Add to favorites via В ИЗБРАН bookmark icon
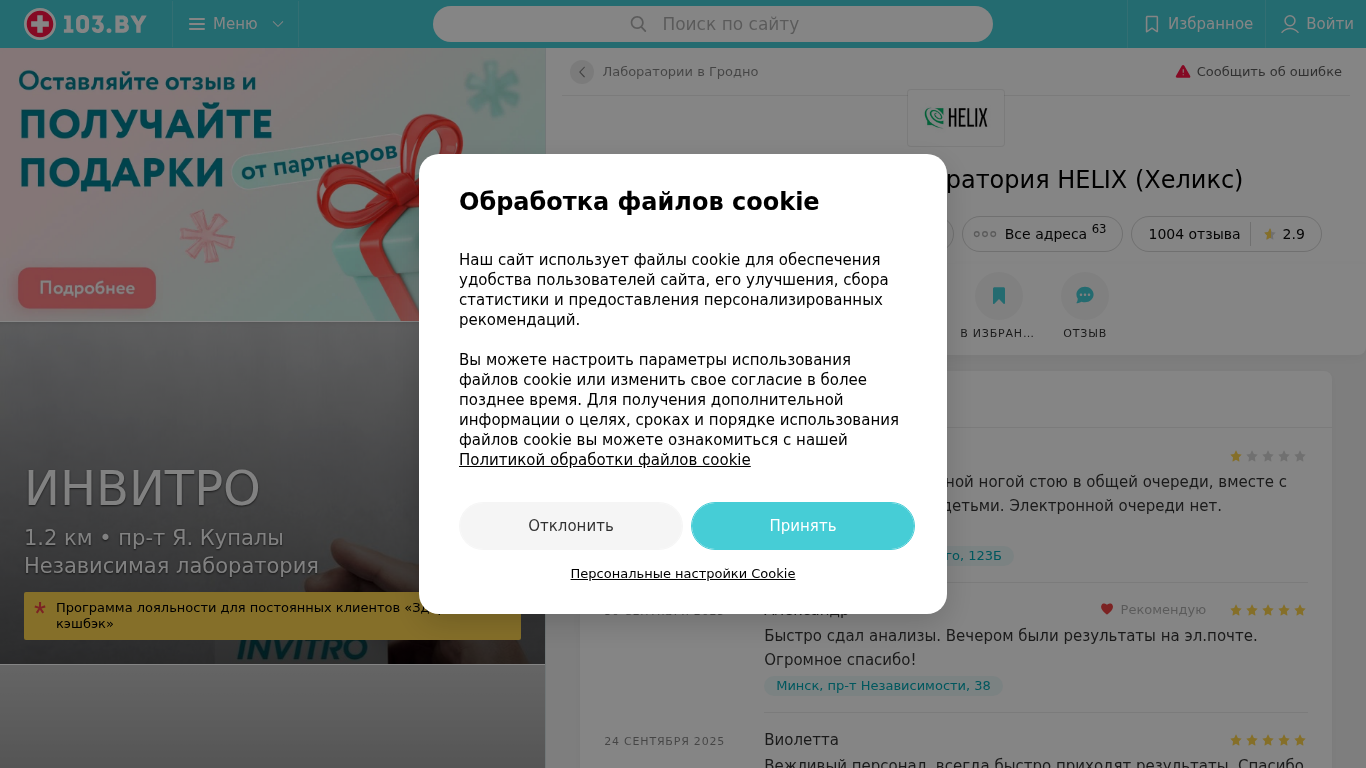The image size is (1366, 768). (998, 296)
